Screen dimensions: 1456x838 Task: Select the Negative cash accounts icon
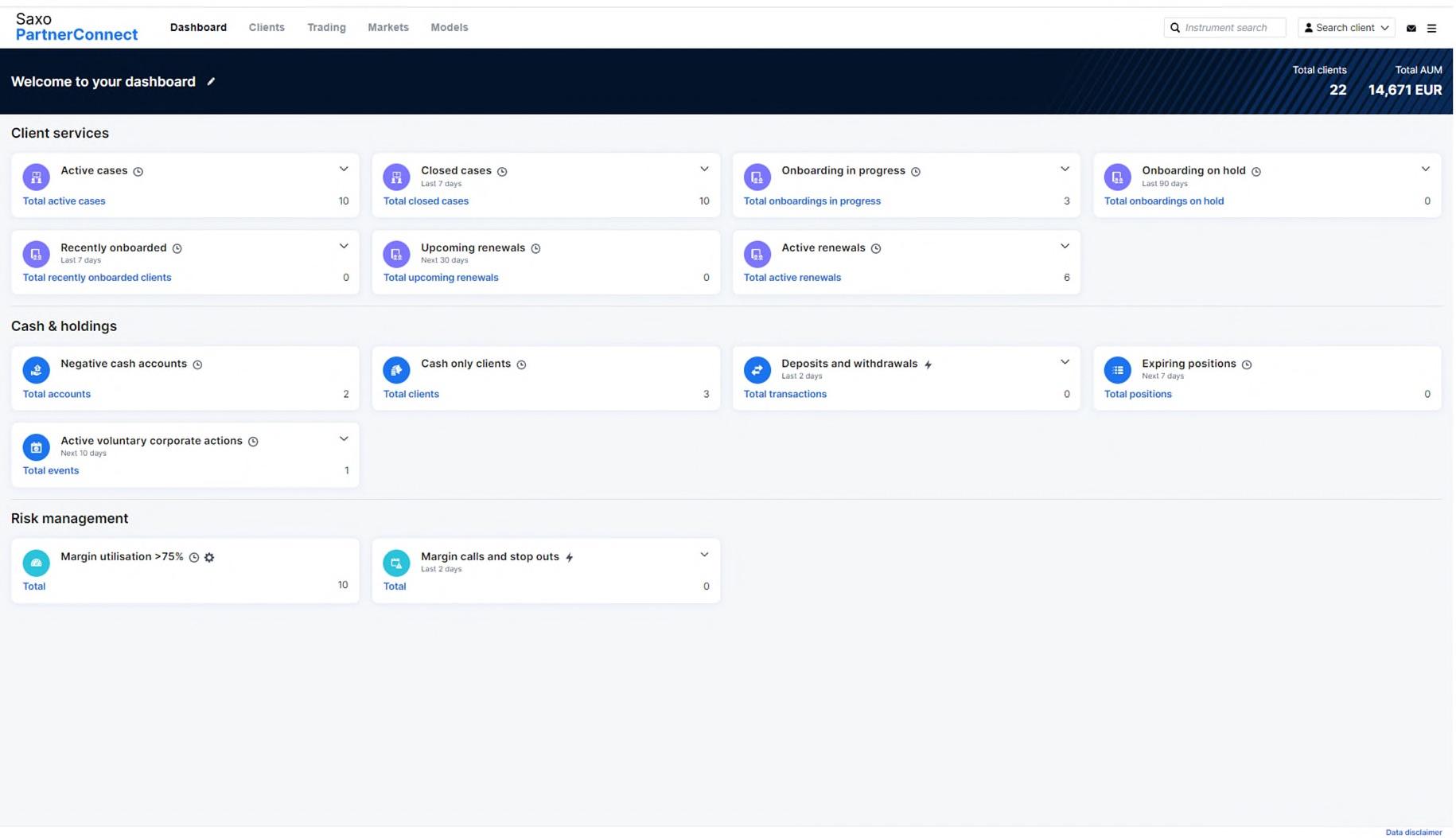click(x=36, y=369)
